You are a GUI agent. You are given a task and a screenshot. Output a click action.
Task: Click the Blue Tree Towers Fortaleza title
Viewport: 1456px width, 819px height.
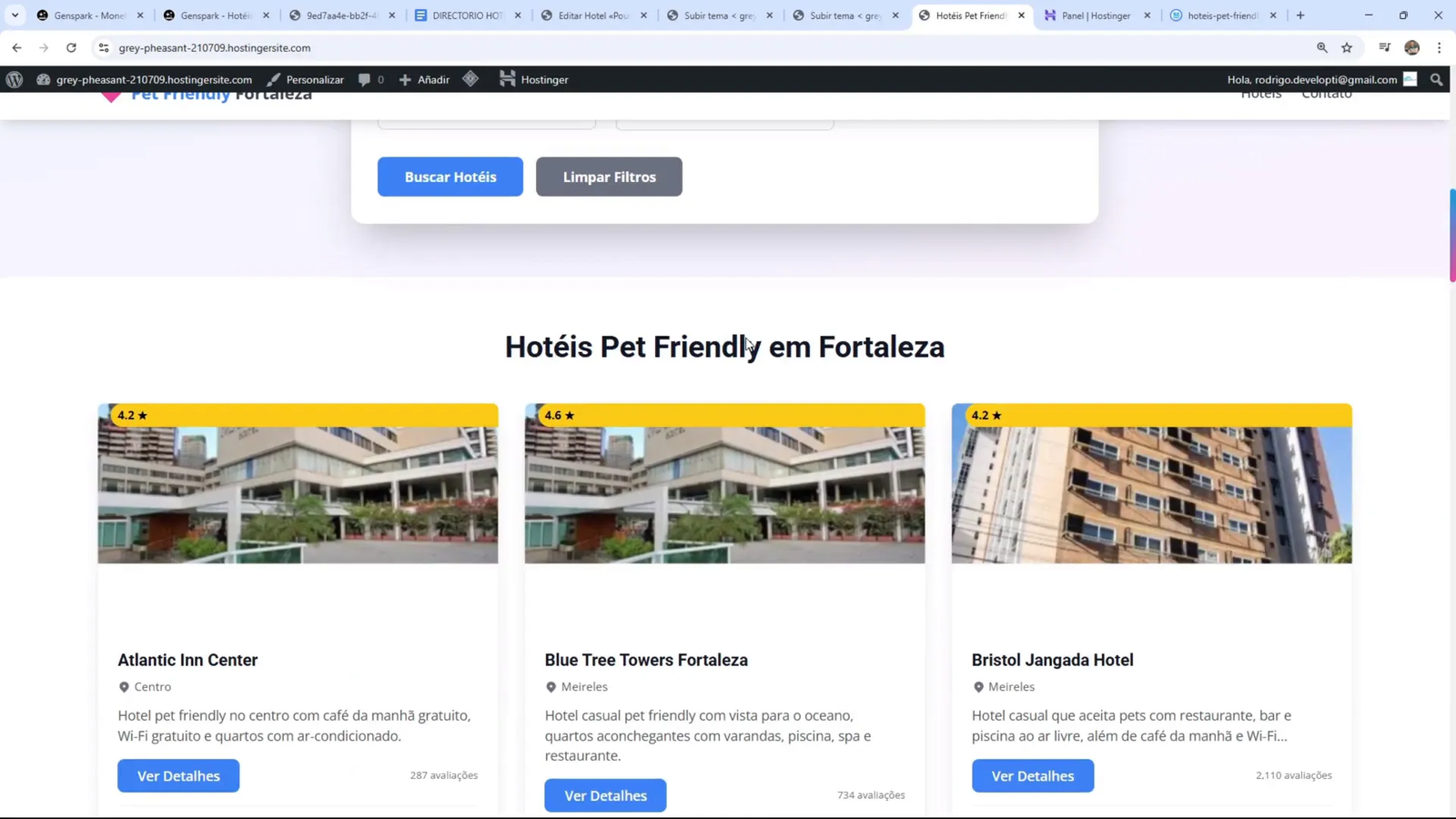646,660
